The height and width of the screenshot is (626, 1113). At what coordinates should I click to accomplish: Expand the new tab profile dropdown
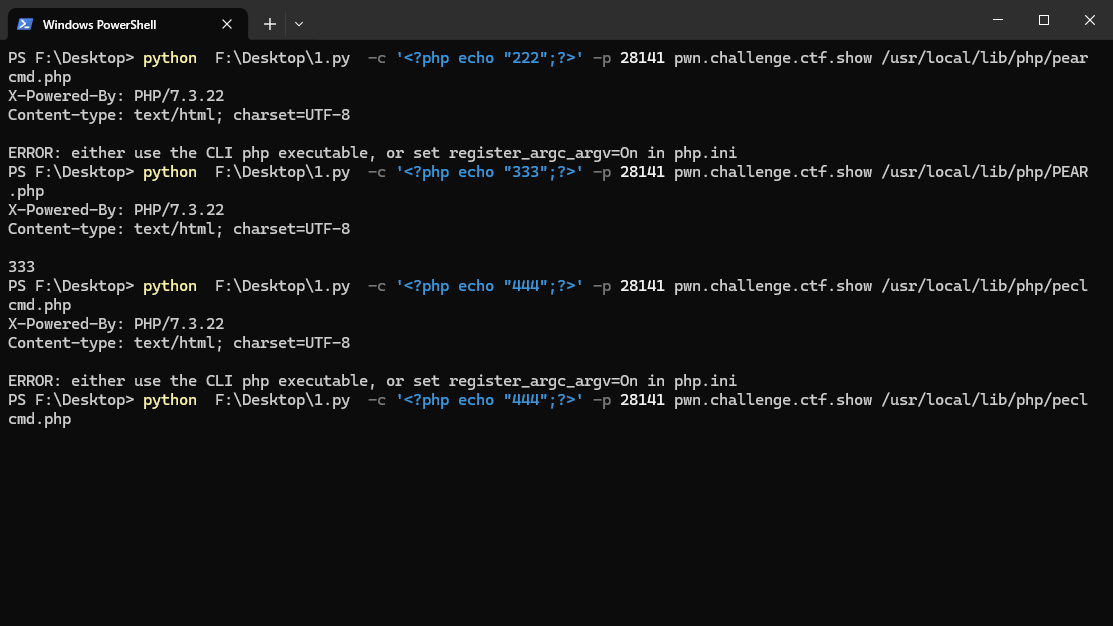point(299,24)
